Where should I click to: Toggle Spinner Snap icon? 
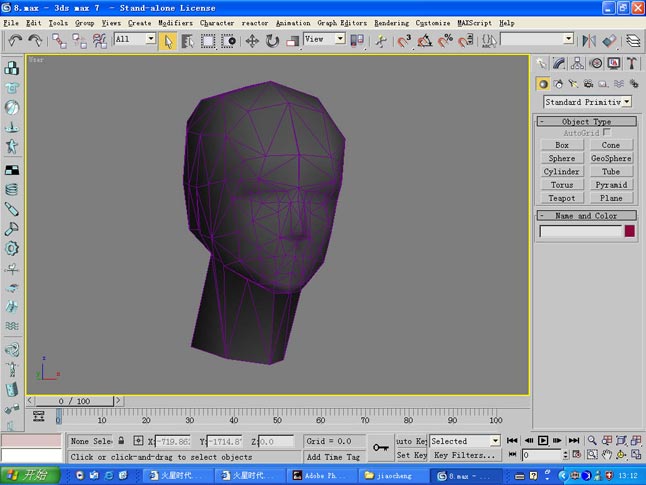pos(466,40)
